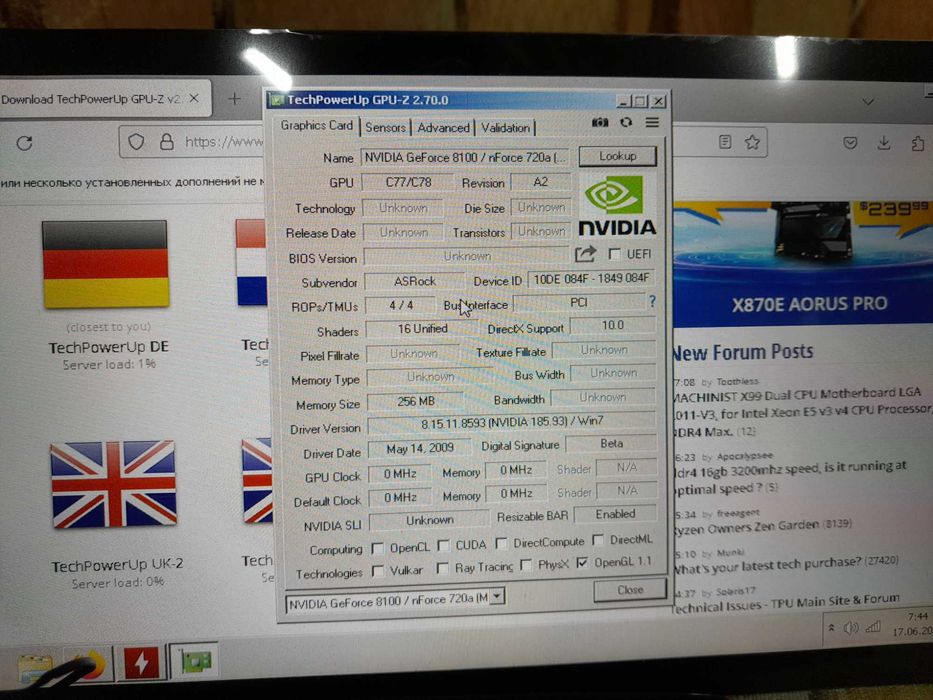Screen dimensions: 933x700
Task: Open the browser downloads arrow
Action: 884,143
